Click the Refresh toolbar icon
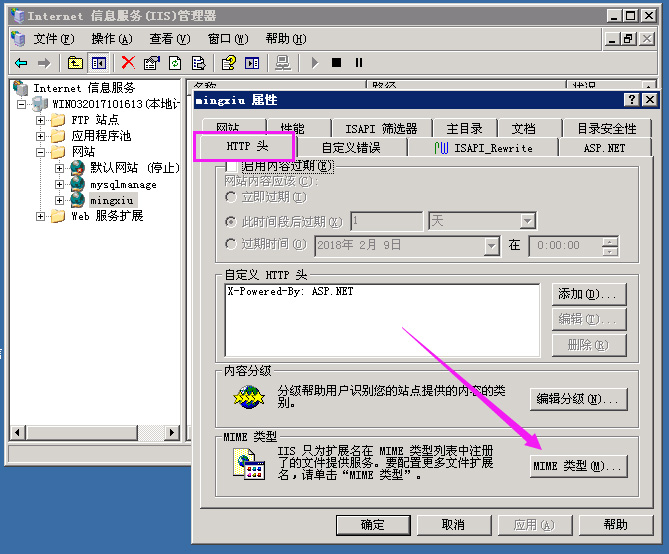This screenshot has width=669, height=554. pos(175,63)
